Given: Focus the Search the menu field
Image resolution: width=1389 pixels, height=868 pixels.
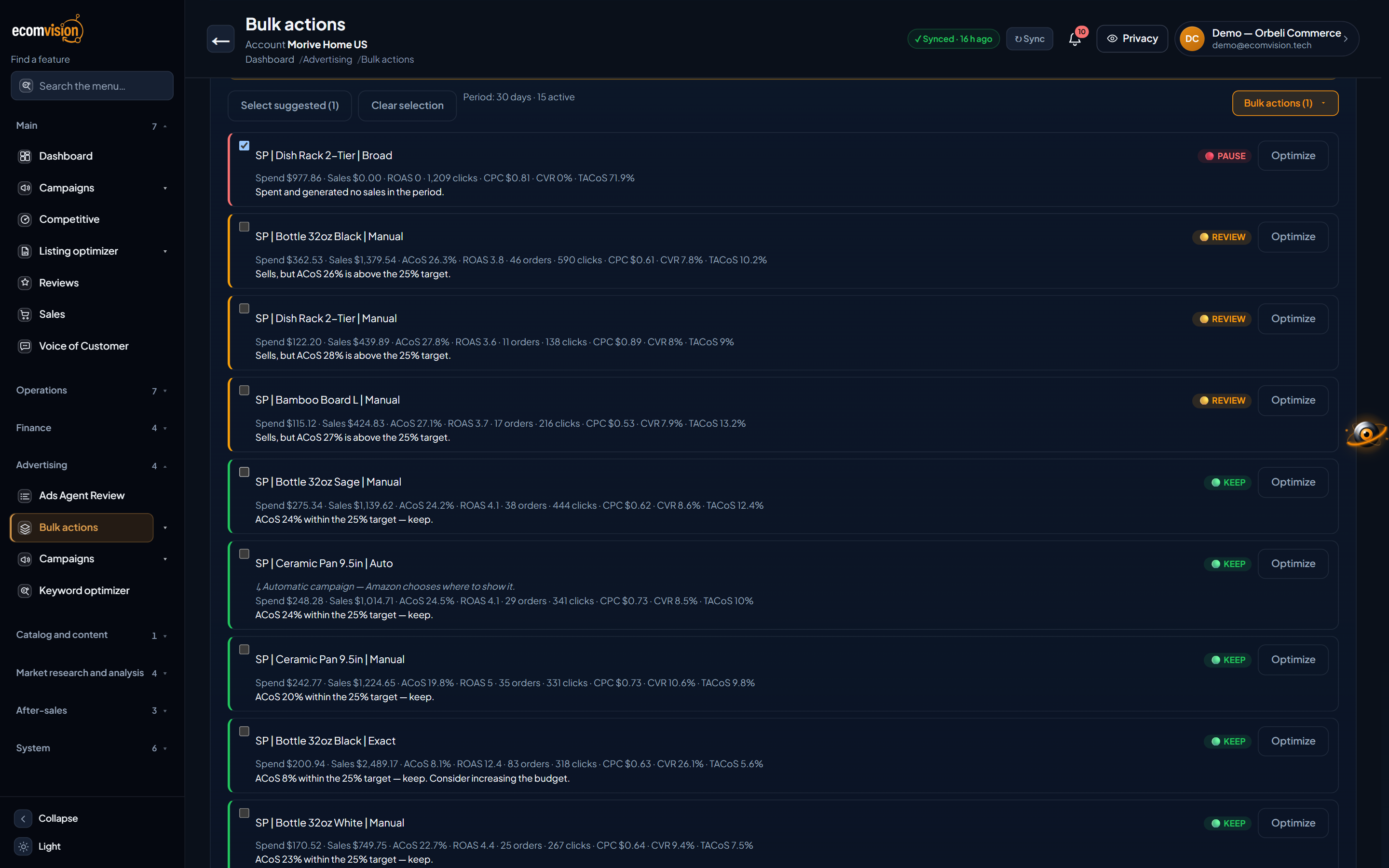Looking at the screenshot, I should coord(92,86).
